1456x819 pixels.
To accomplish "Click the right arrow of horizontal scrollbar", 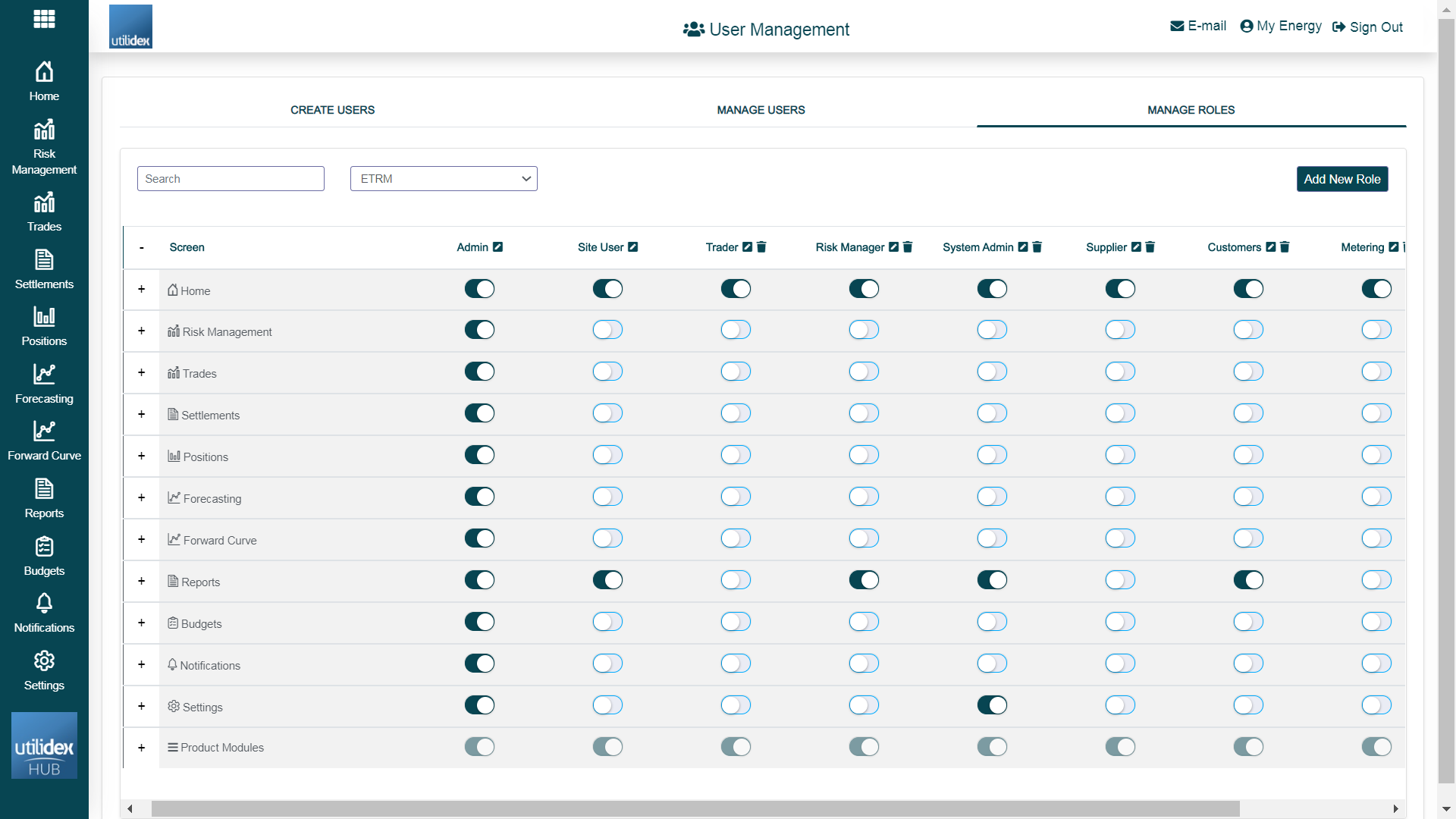I will 1396,809.
